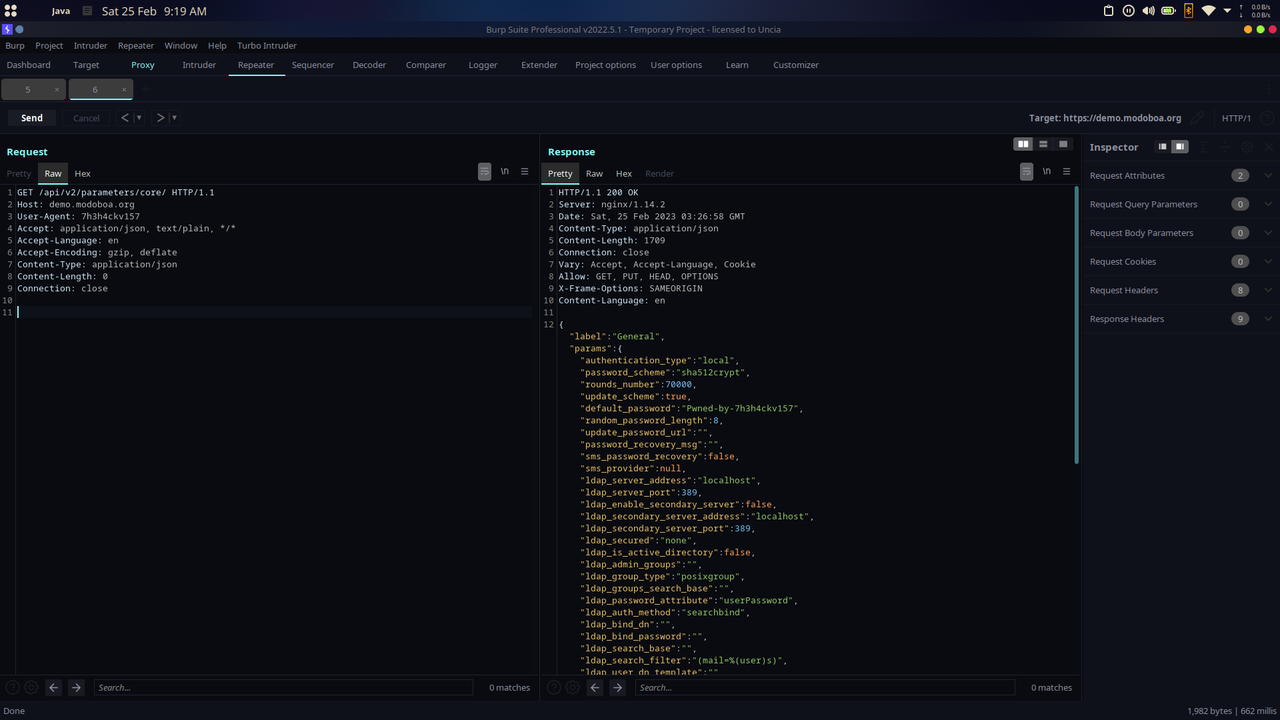Close Repeater tab 5

[x=57, y=90]
